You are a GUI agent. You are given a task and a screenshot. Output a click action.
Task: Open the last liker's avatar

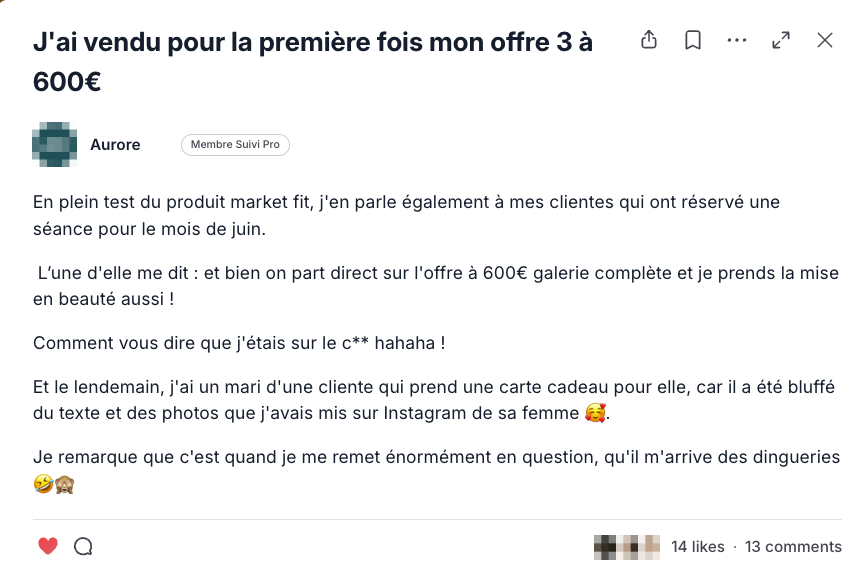point(650,547)
